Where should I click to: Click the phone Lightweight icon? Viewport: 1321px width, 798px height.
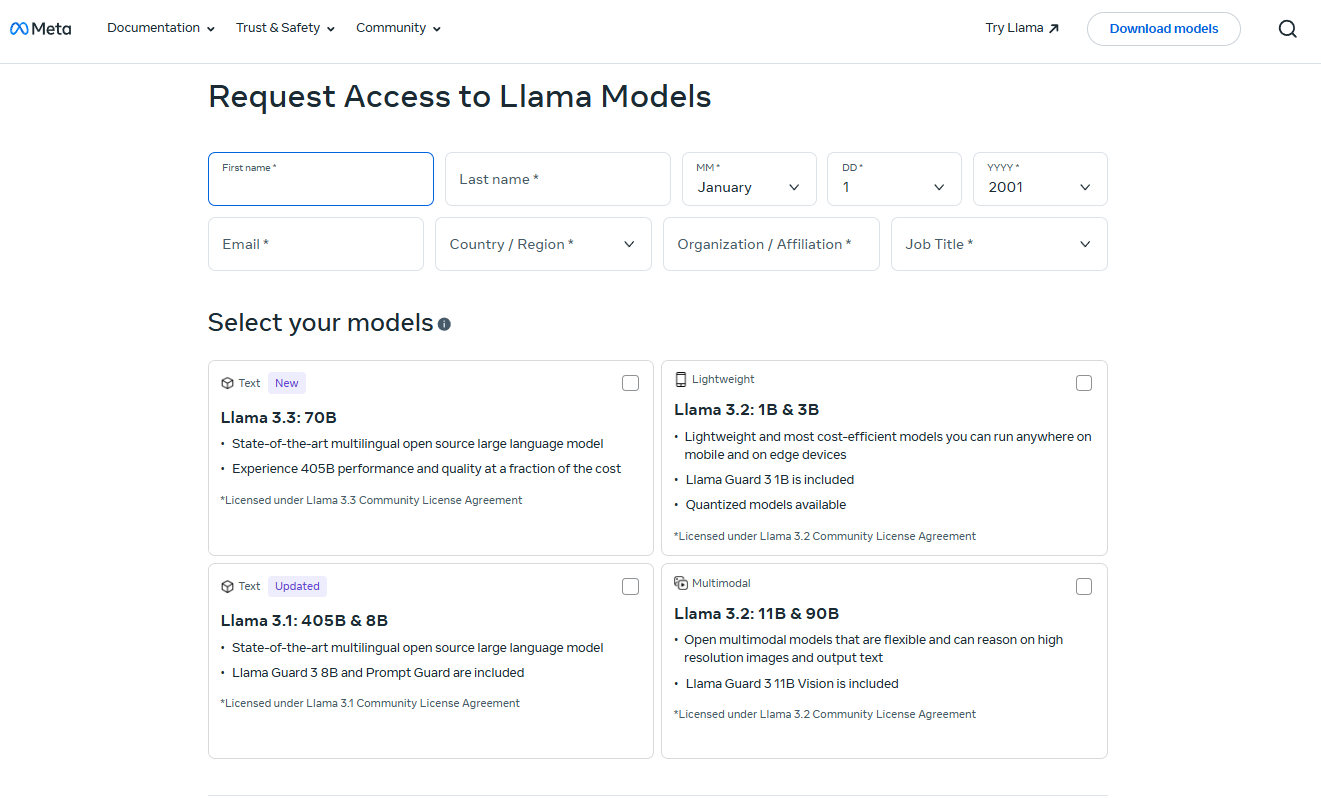point(681,379)
